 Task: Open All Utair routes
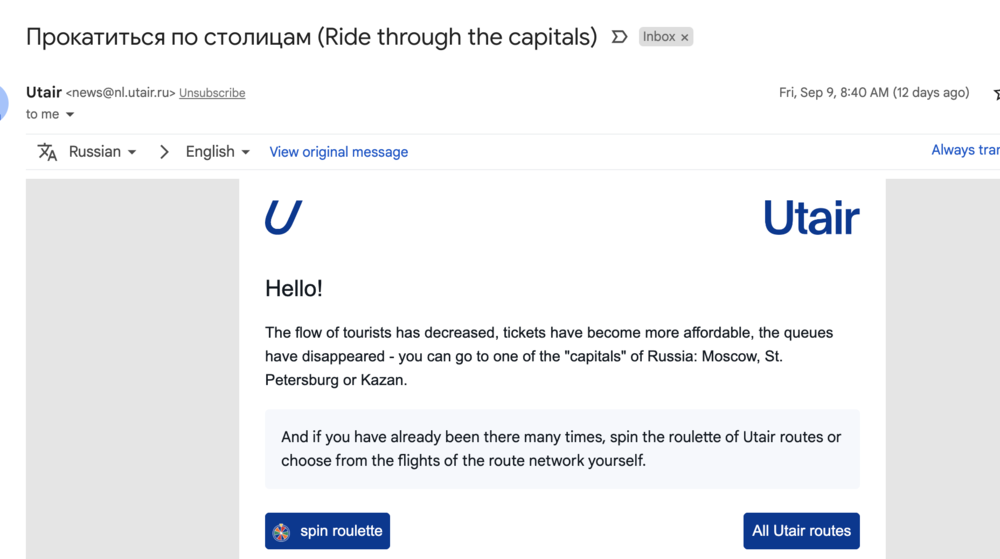coord(801,531)
